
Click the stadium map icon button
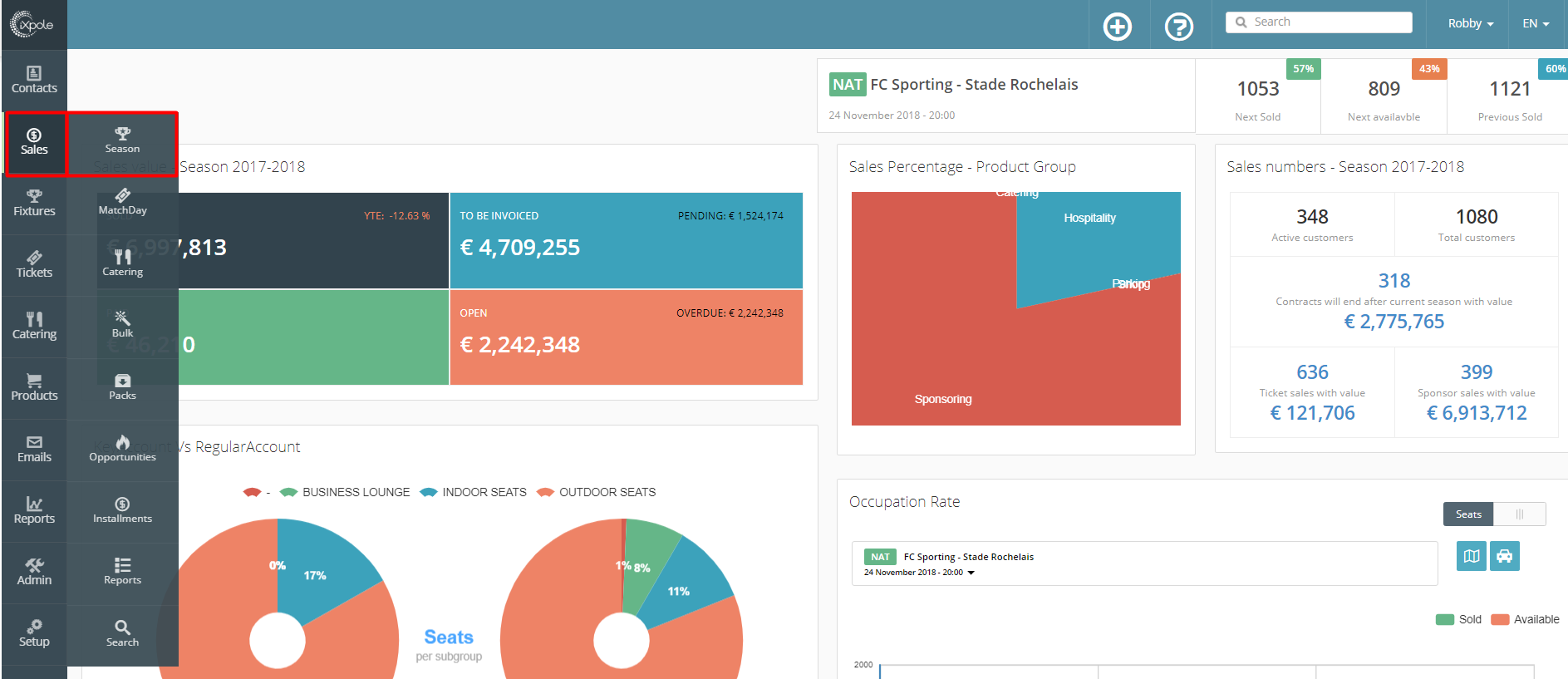(1472, 556)
